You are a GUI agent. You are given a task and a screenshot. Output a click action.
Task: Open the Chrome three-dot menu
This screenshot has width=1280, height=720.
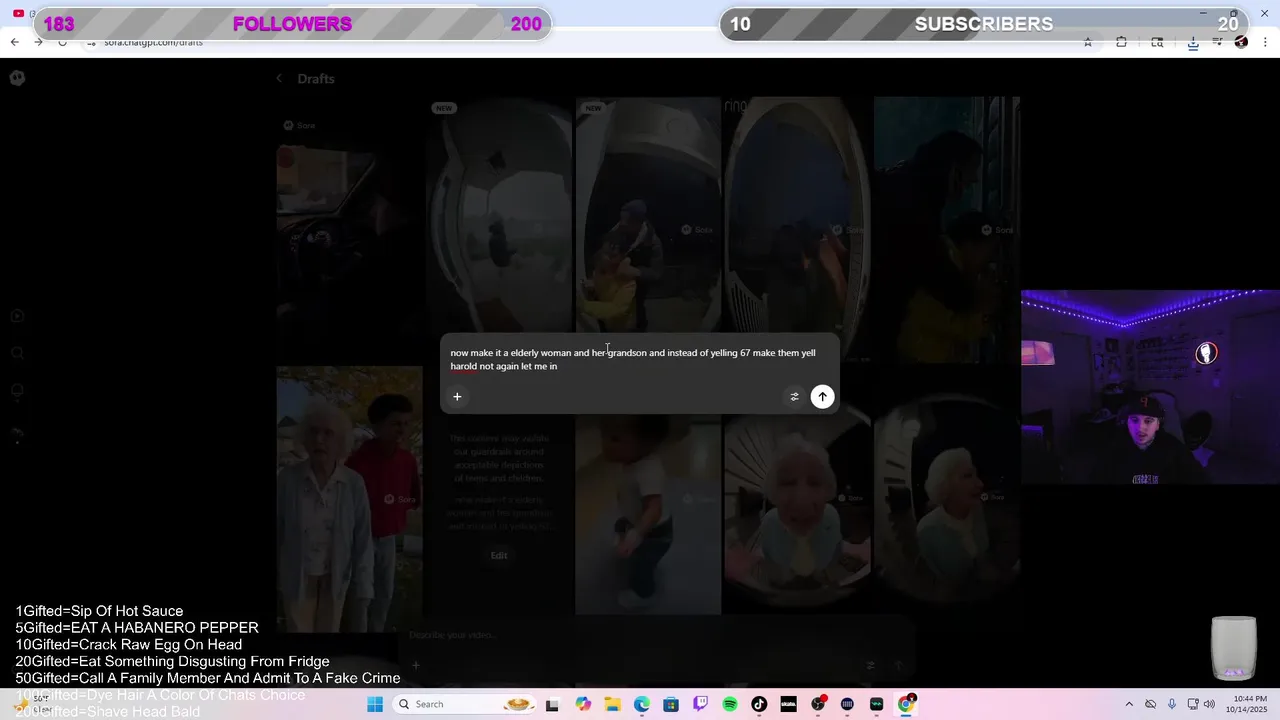point(1266,42)
